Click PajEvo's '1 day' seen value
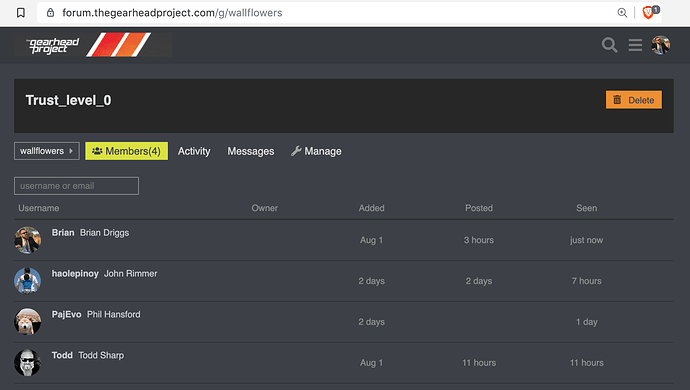Screen dimensions: 690x390 [x=587, y=322]
